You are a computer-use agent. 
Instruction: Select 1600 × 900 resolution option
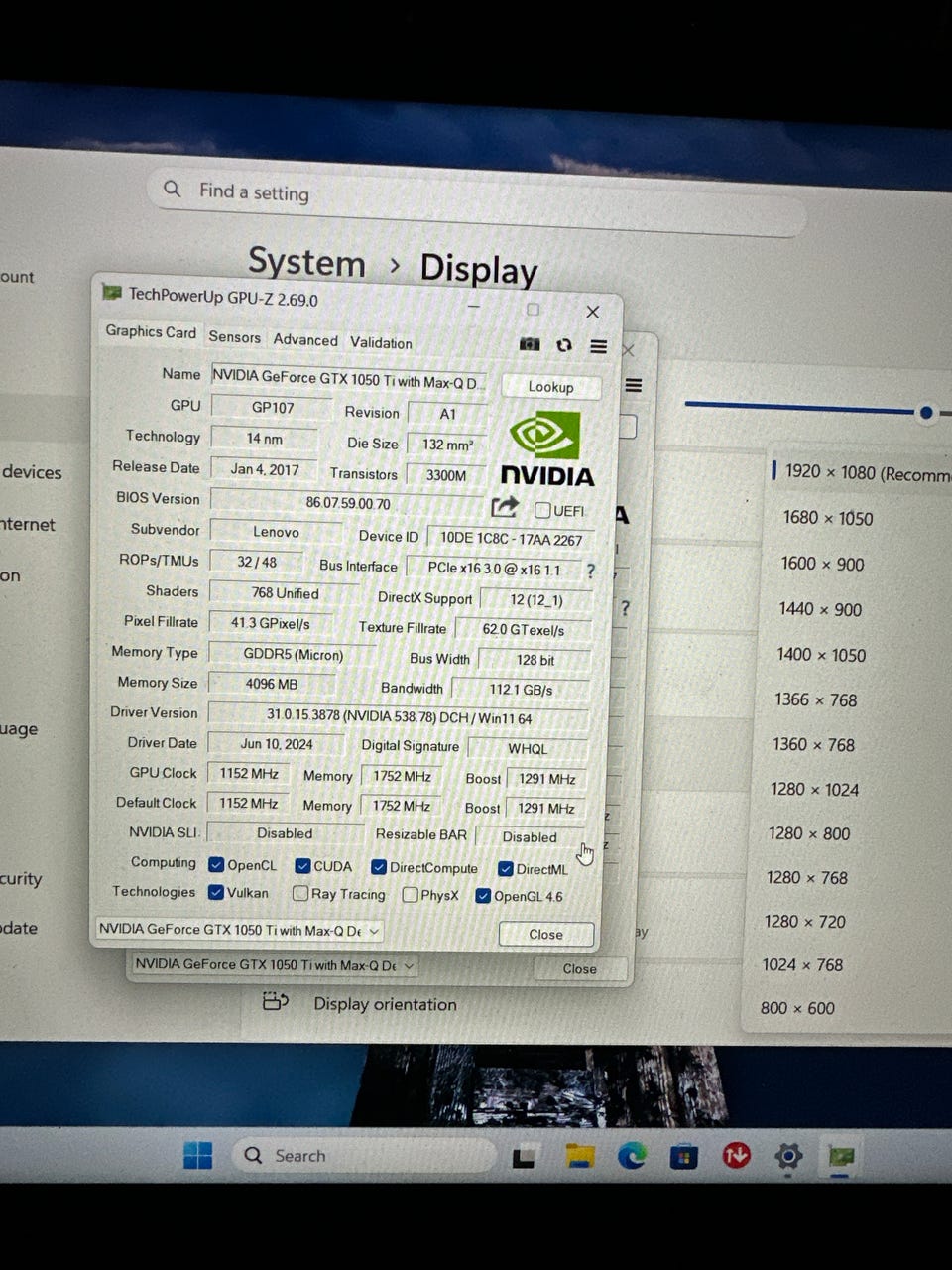822,564
